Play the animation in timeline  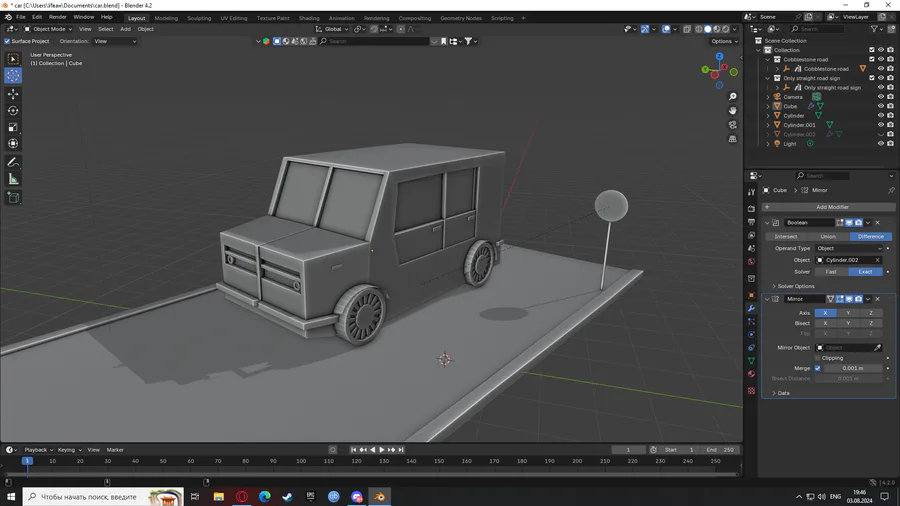(382, 450)
